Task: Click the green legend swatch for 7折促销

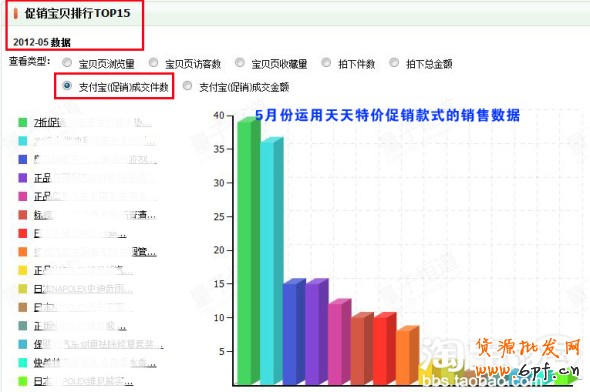Action: point(23,122)
